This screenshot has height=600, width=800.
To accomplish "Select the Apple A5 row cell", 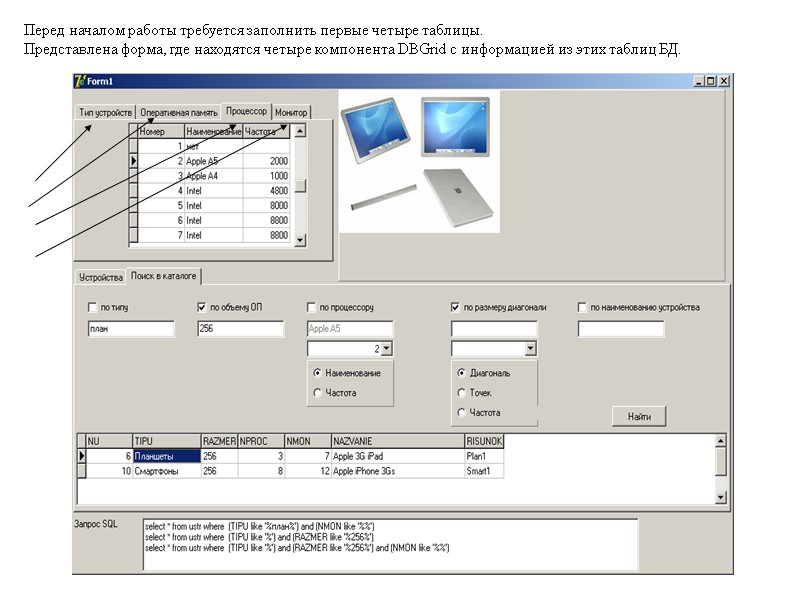I will 213,161.
